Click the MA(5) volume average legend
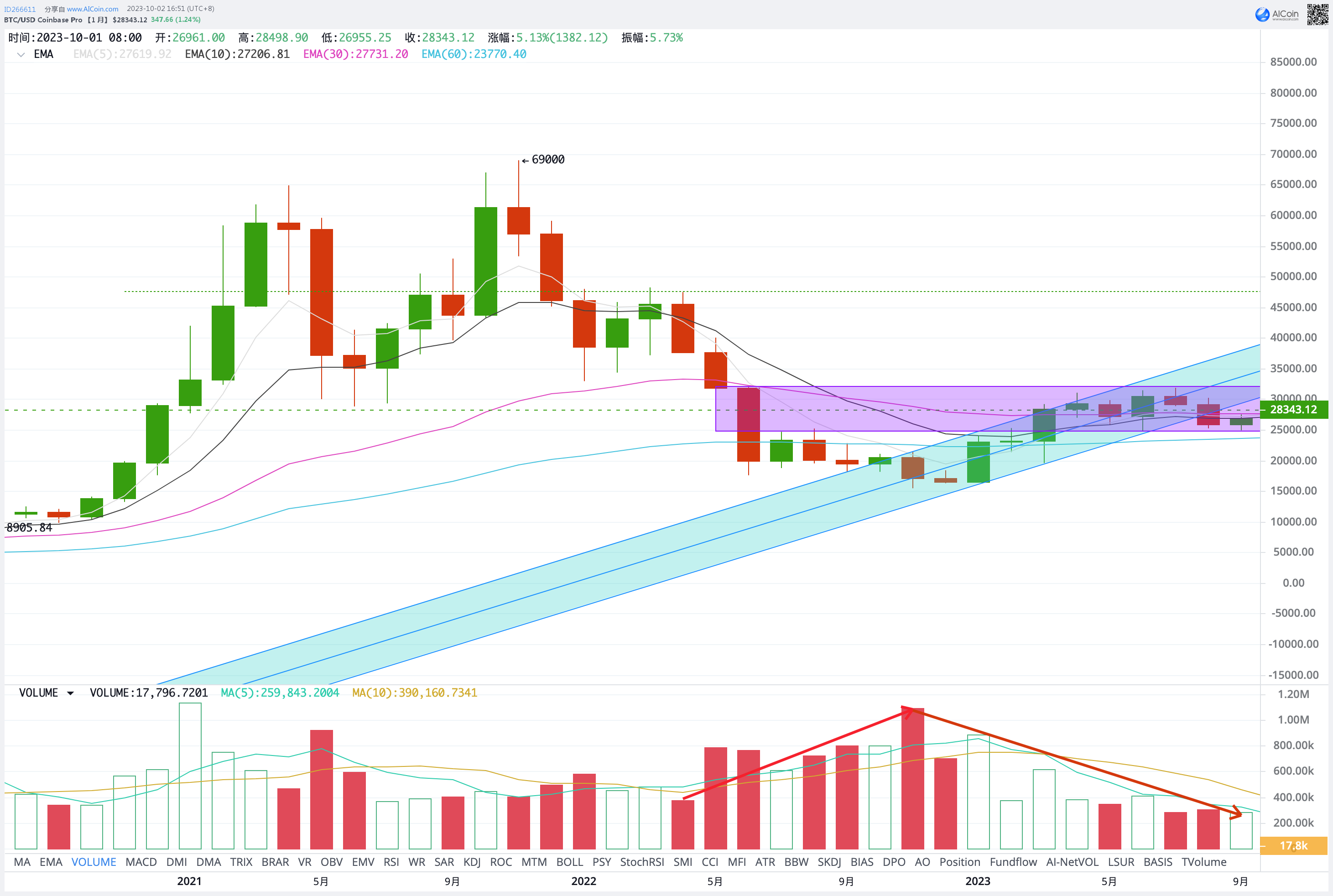 pyautogui.click(x=280, y=693)
